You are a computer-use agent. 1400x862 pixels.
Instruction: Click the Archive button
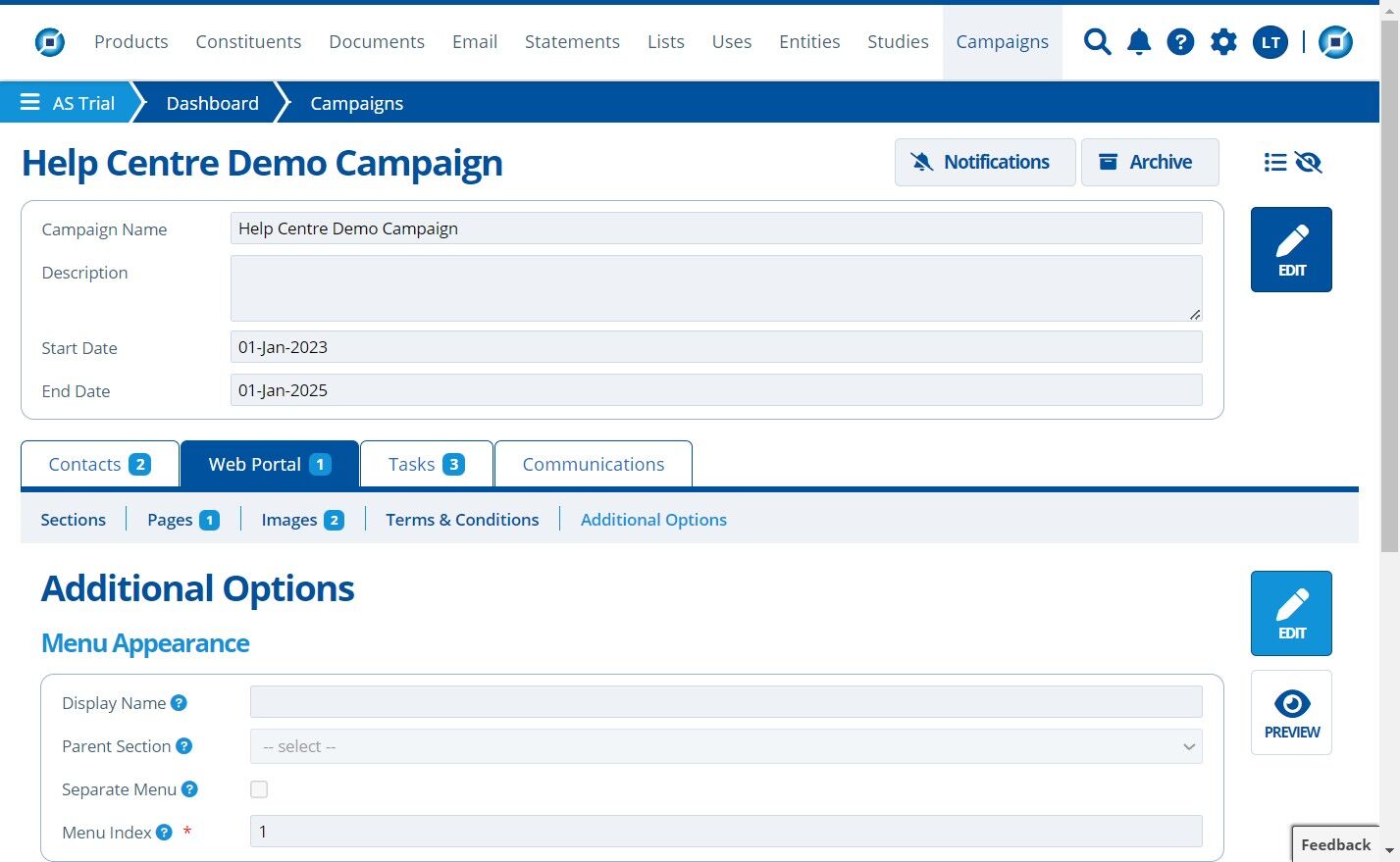1150,162
